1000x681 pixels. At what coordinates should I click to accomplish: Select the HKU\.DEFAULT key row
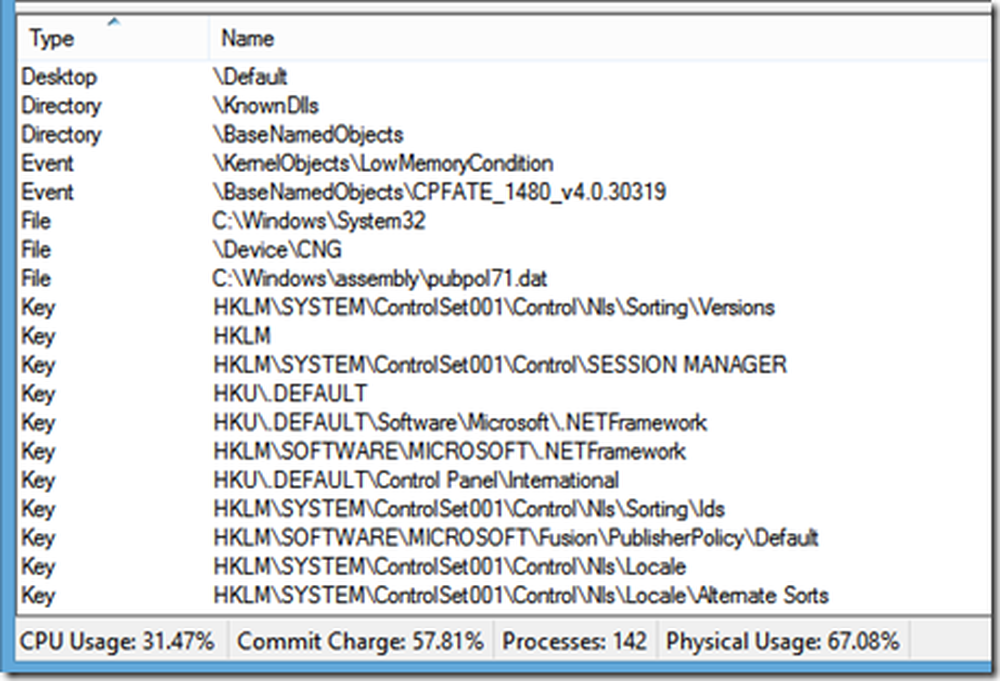(x=289, y=394)
